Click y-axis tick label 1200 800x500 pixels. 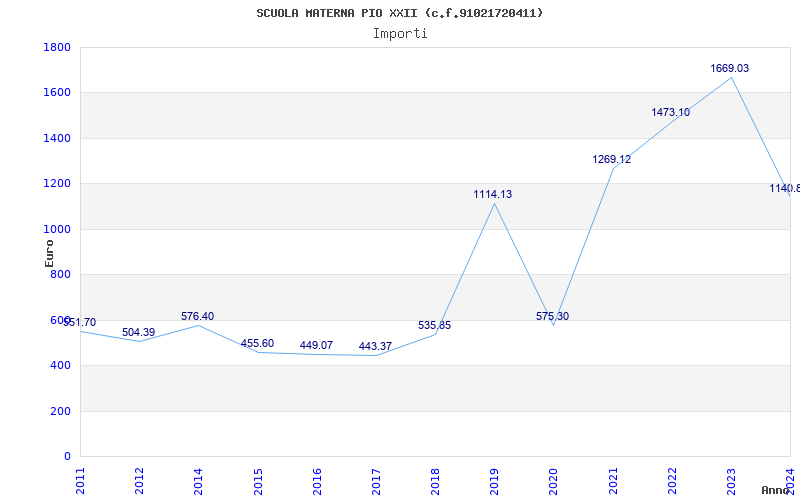(x=57, y=184)
